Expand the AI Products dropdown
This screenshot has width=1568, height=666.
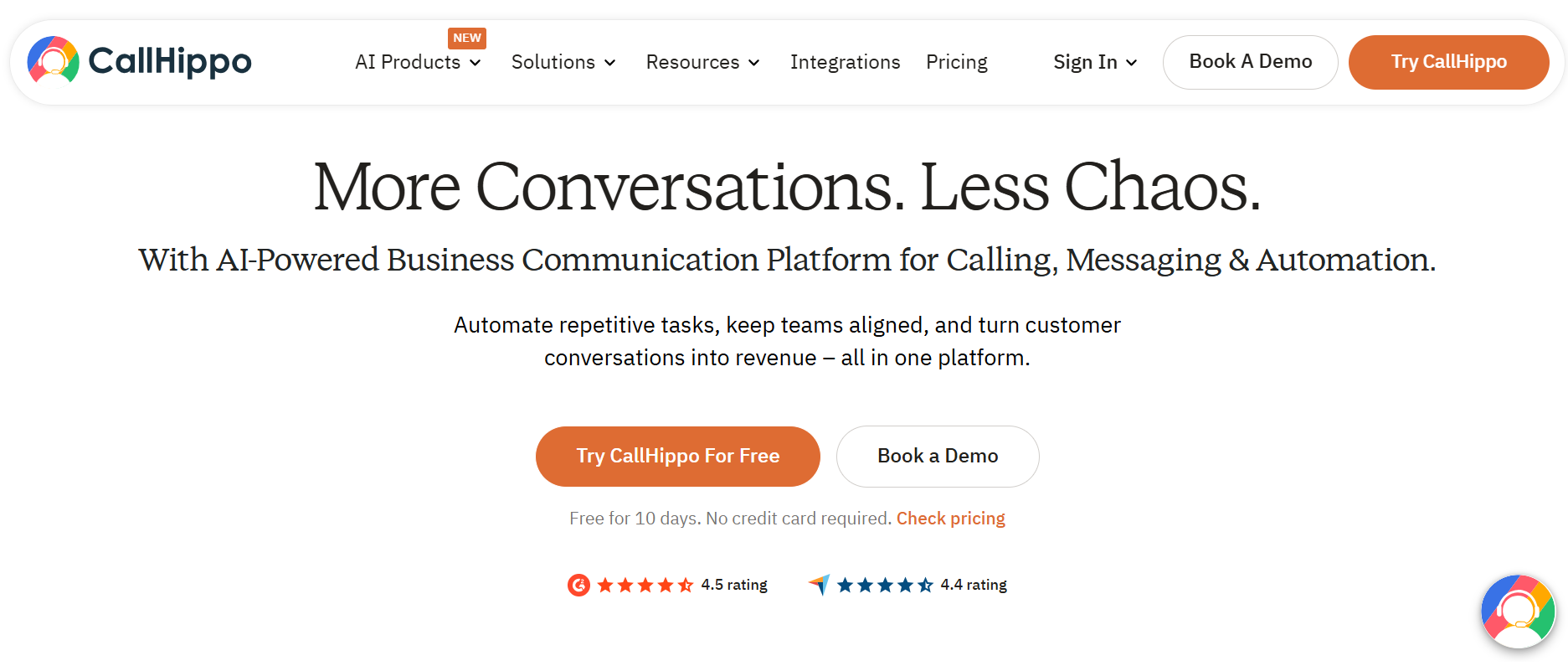(x=418, y=62)
